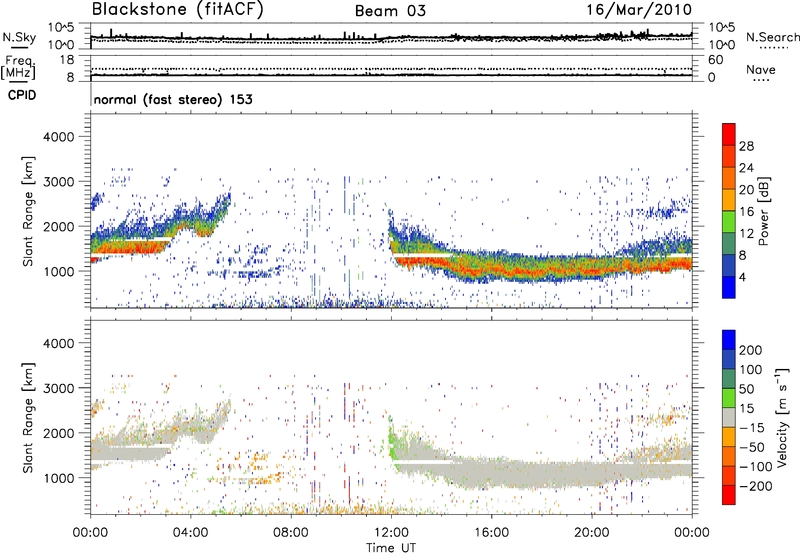Viewport: 800px width, 554px height.
Task: Click the 'Power [dB]' colorbar title
Action: (764, 211)
